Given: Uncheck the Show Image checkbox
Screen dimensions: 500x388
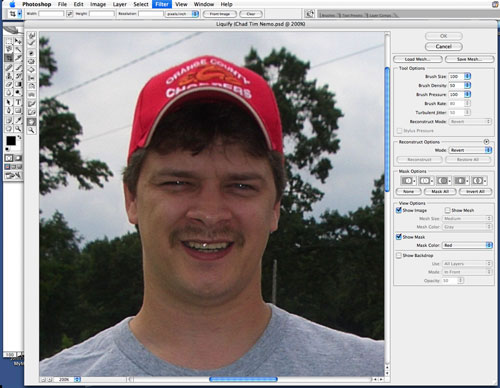Looking at the screenshot, I should (398, 210).
